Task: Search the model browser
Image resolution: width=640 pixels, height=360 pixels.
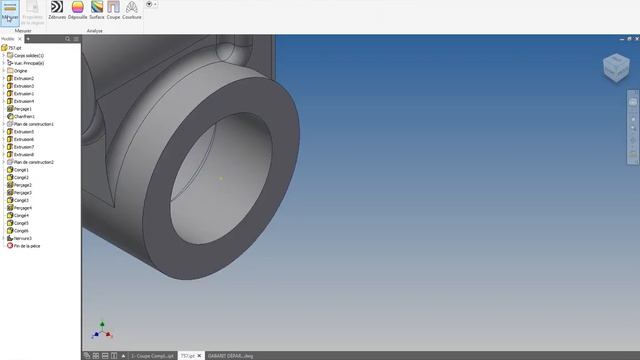Action: (x=68, y=39)
